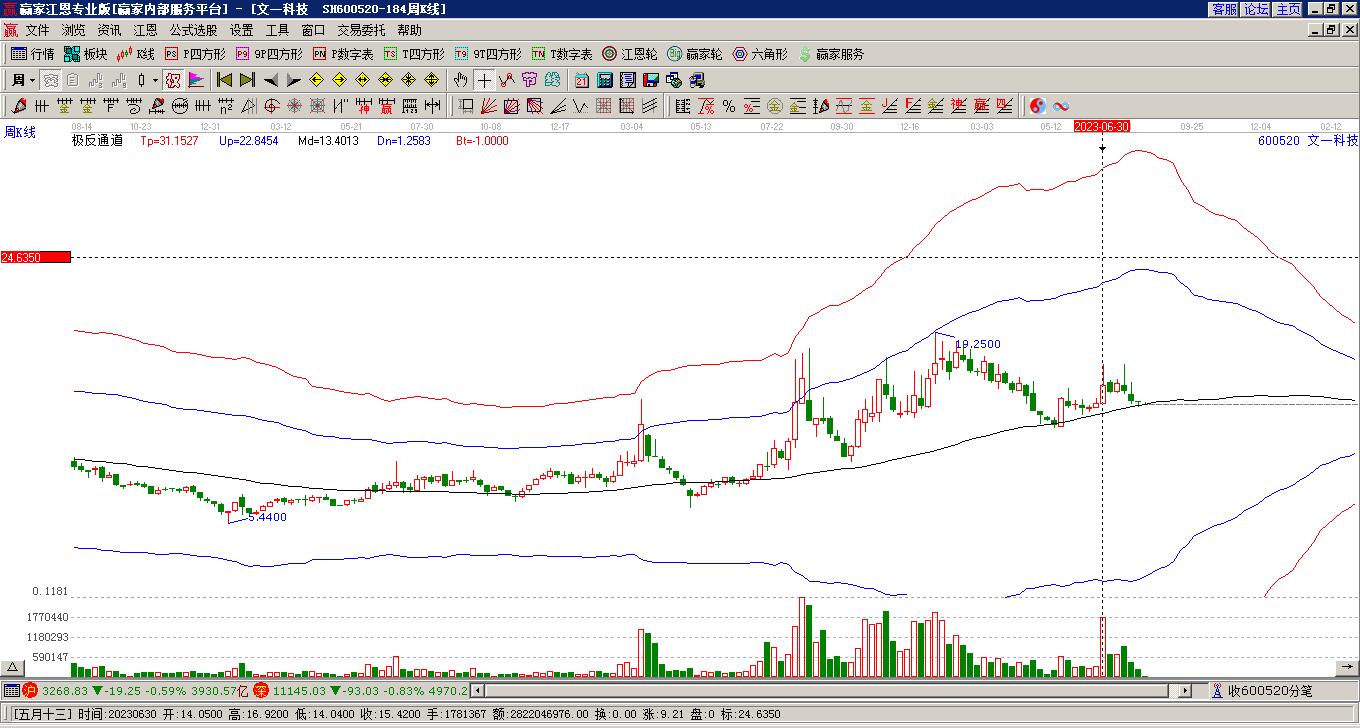The height and width of the screenshot is (728, 1360).
Task: Click the red-blue yin-yang icon
Action: 1038,106
